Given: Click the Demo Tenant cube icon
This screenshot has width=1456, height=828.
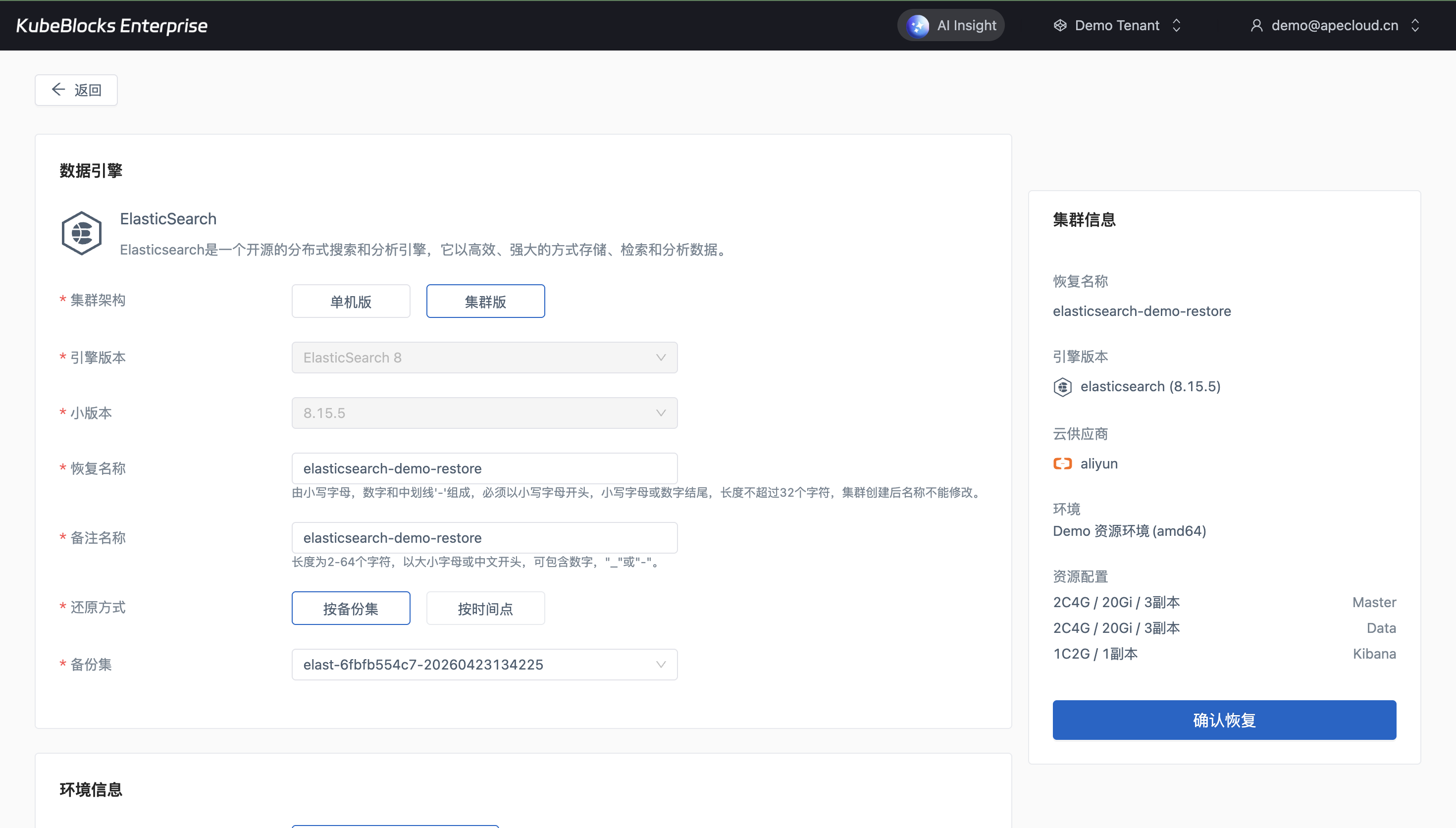Looking at the screenshot, I should pos(1060,26).
